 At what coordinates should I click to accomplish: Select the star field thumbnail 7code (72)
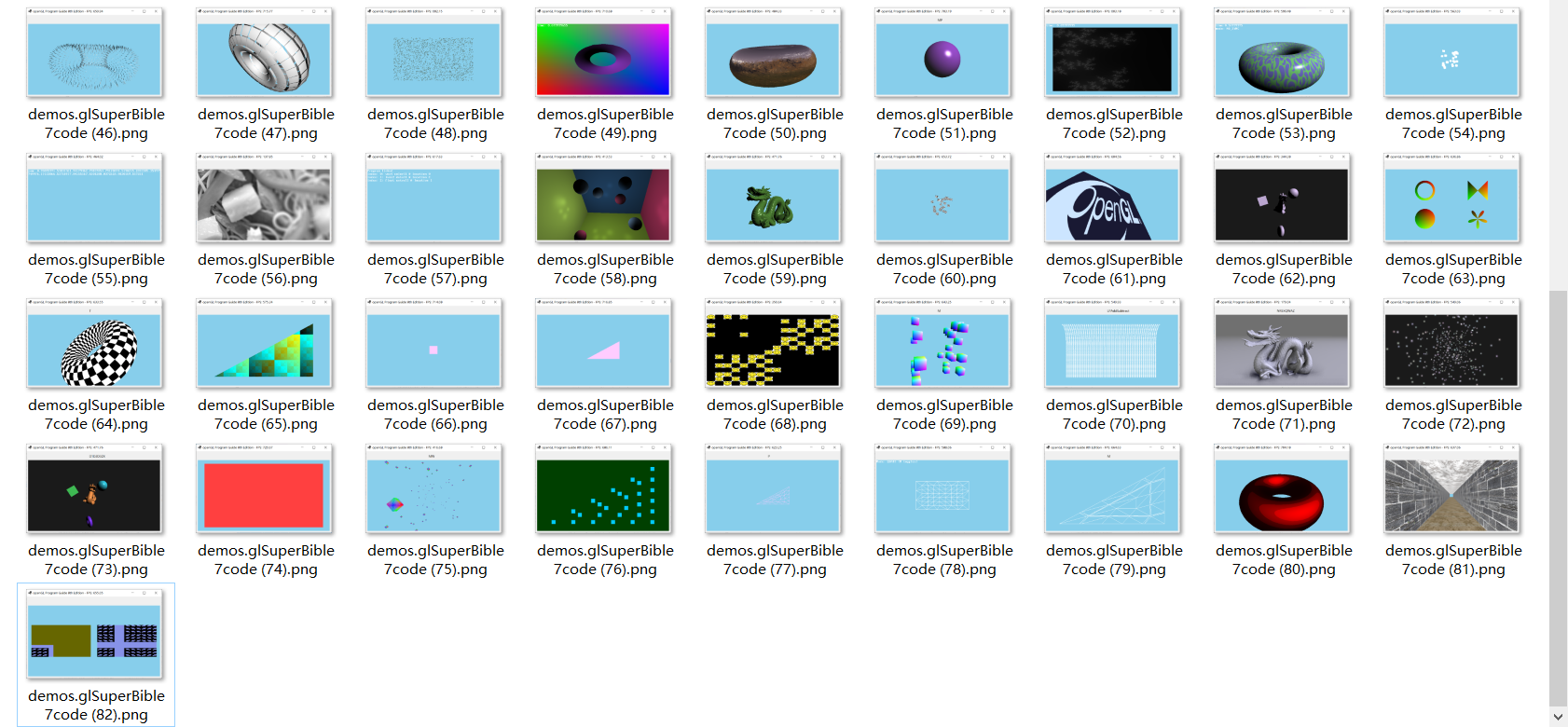(1451, 350)
